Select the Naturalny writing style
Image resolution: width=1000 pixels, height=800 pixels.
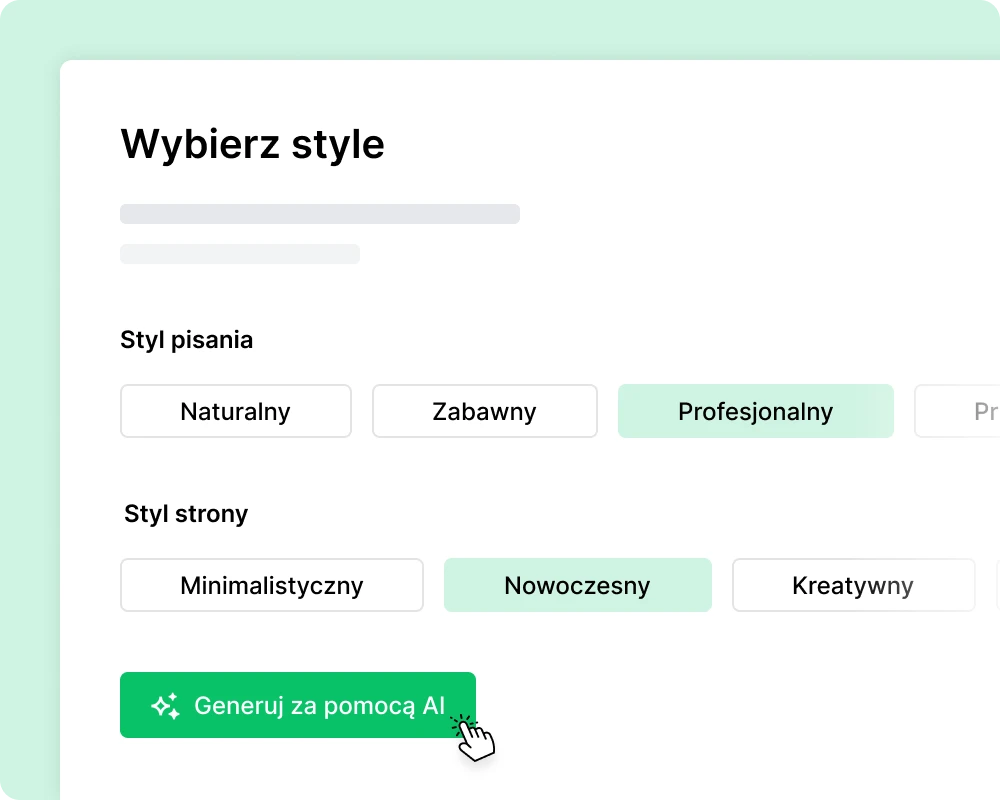236,411
